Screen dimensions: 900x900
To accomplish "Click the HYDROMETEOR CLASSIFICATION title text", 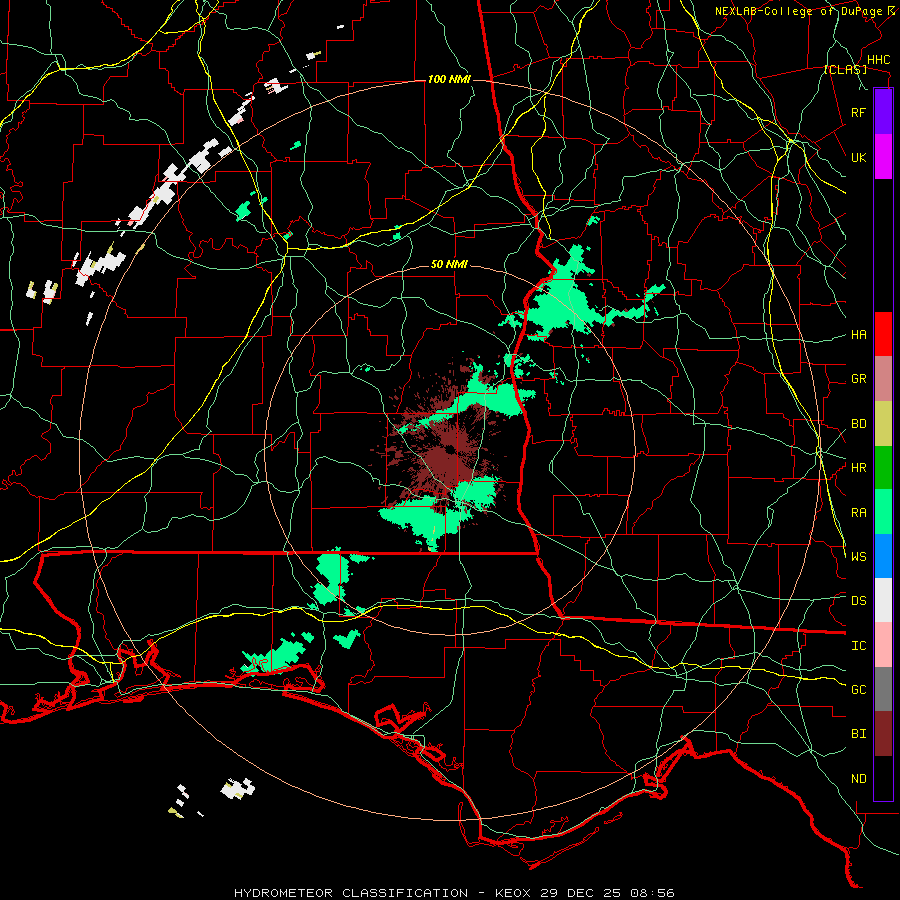I will (x=351, y=893).
